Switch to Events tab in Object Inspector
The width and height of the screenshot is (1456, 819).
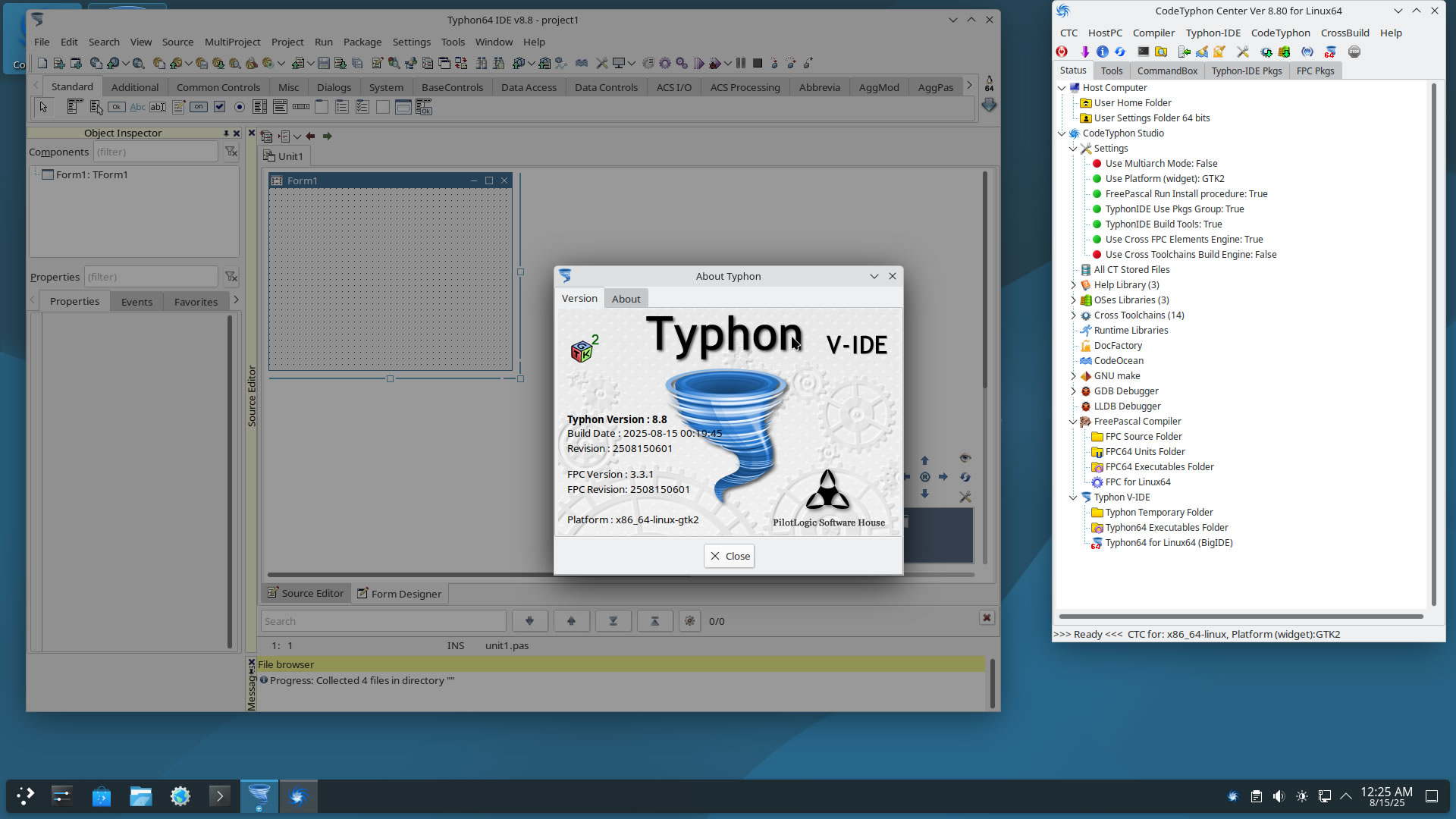136,302
